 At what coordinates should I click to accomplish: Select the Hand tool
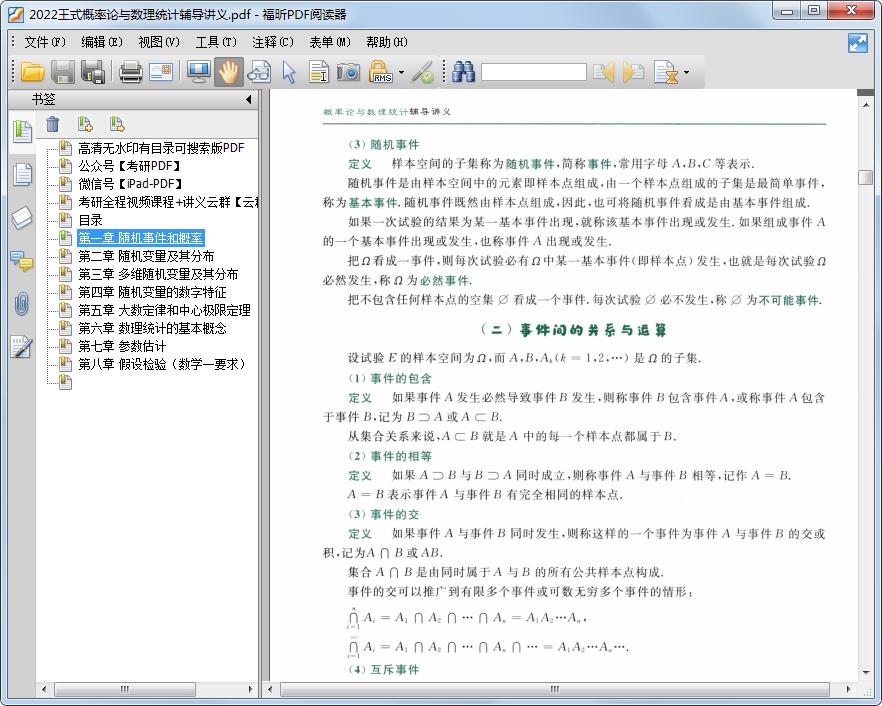click(x=228, y=72)
